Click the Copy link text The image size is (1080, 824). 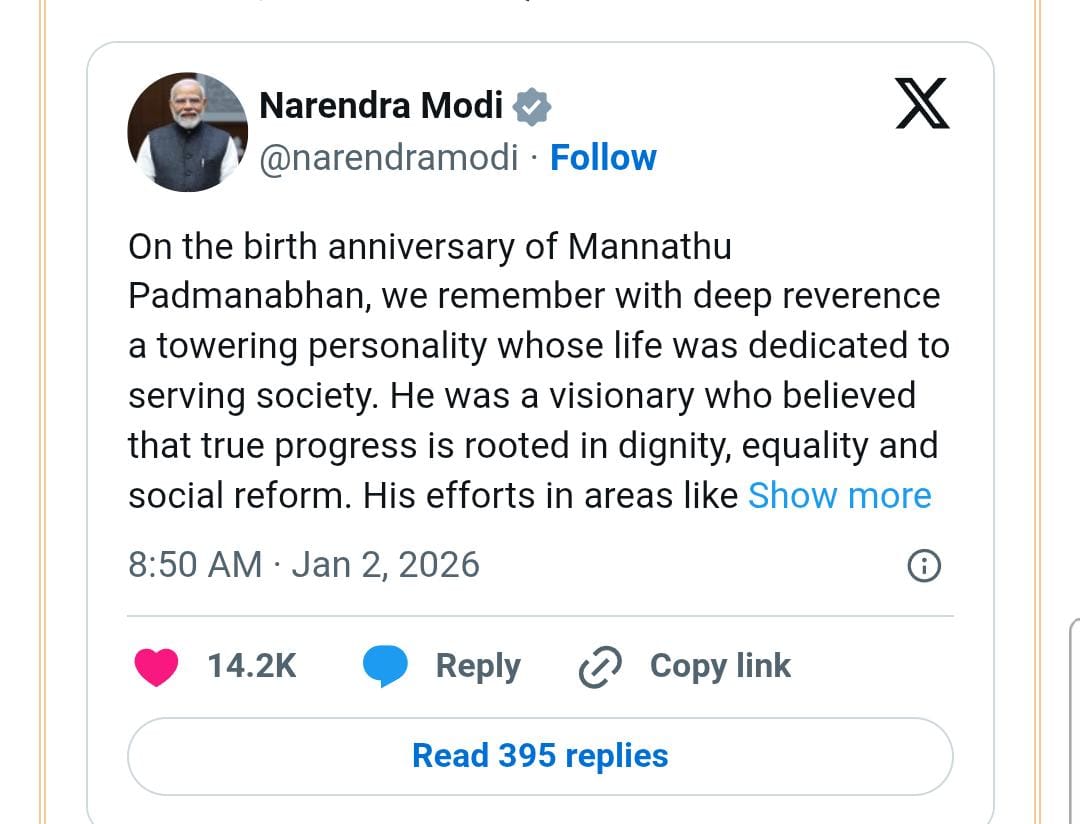click(720, 666)
